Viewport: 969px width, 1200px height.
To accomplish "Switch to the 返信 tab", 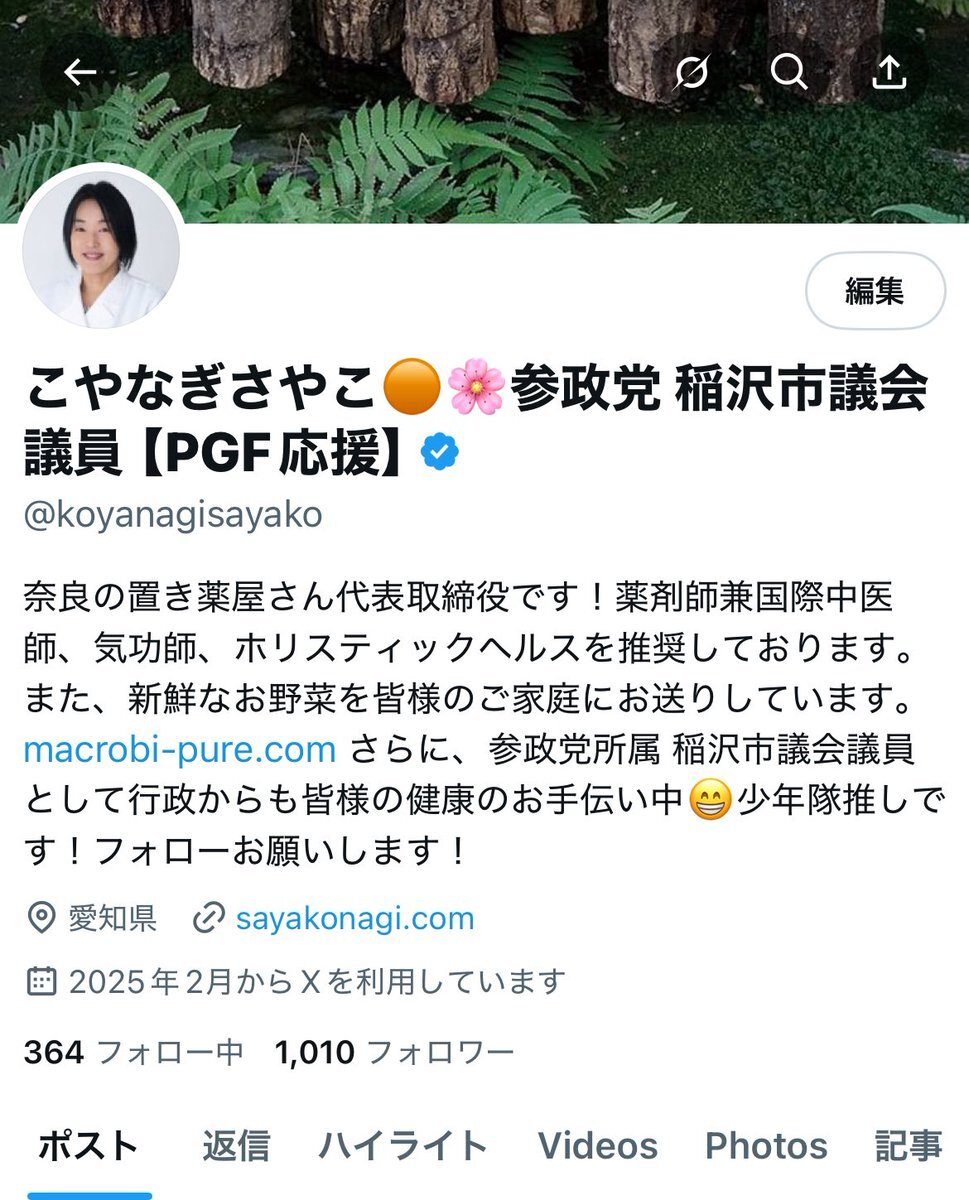I will [236, 1146].
